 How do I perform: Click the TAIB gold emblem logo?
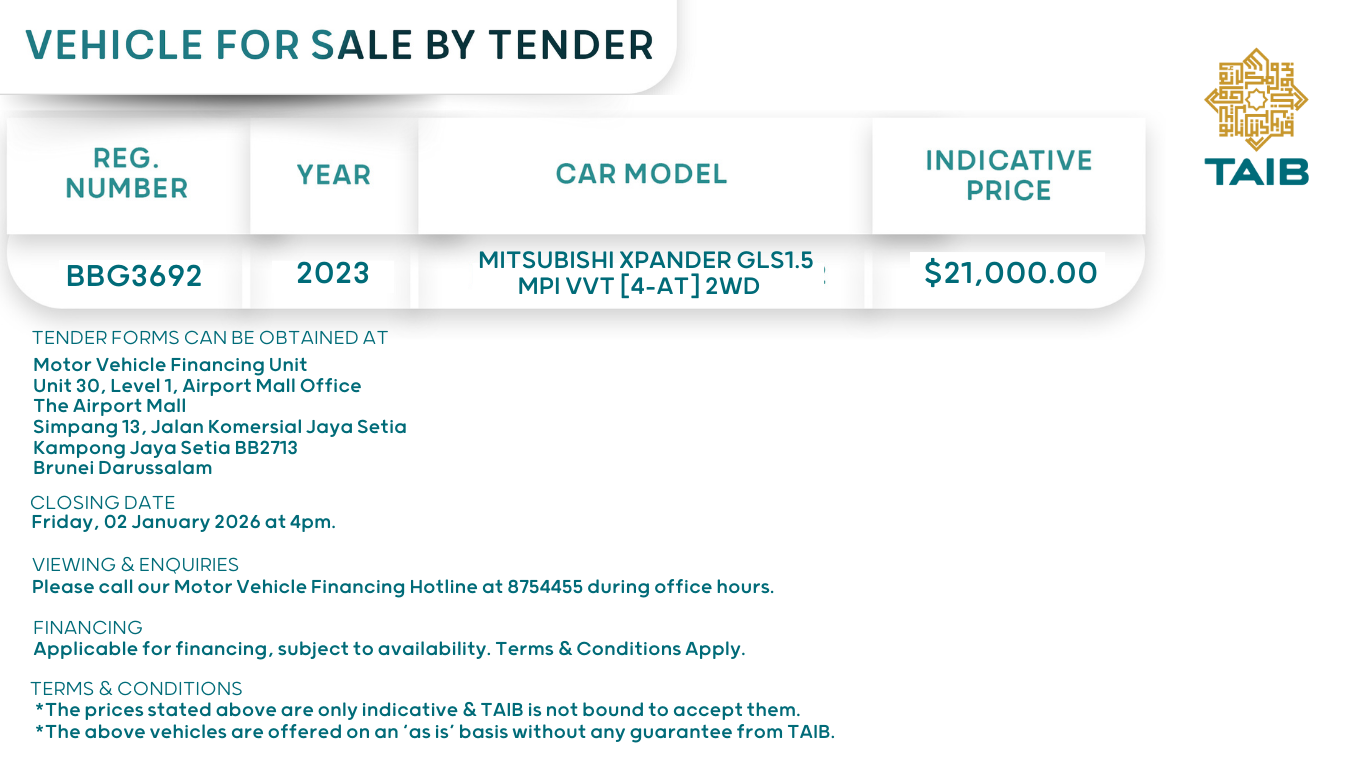[1256, 98]
